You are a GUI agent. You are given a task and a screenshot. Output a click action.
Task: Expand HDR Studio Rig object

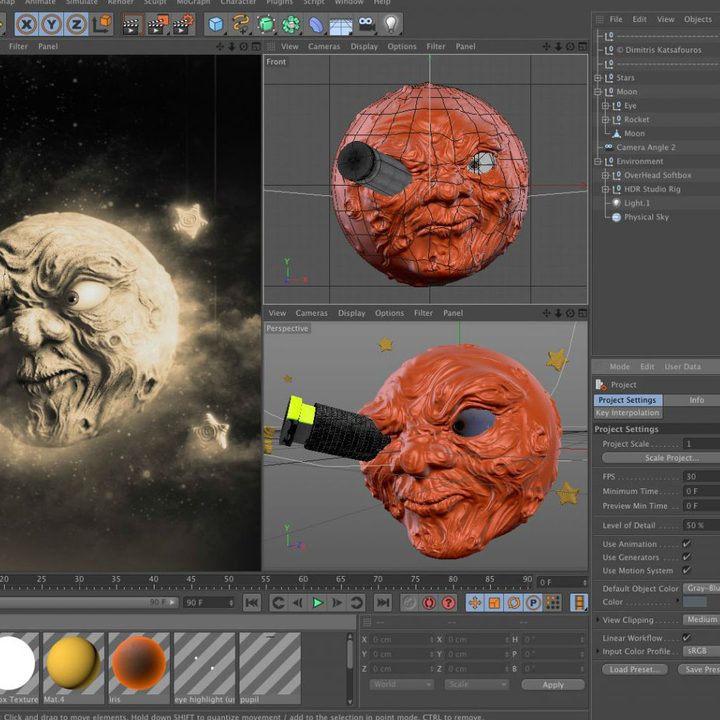(605, 189)
